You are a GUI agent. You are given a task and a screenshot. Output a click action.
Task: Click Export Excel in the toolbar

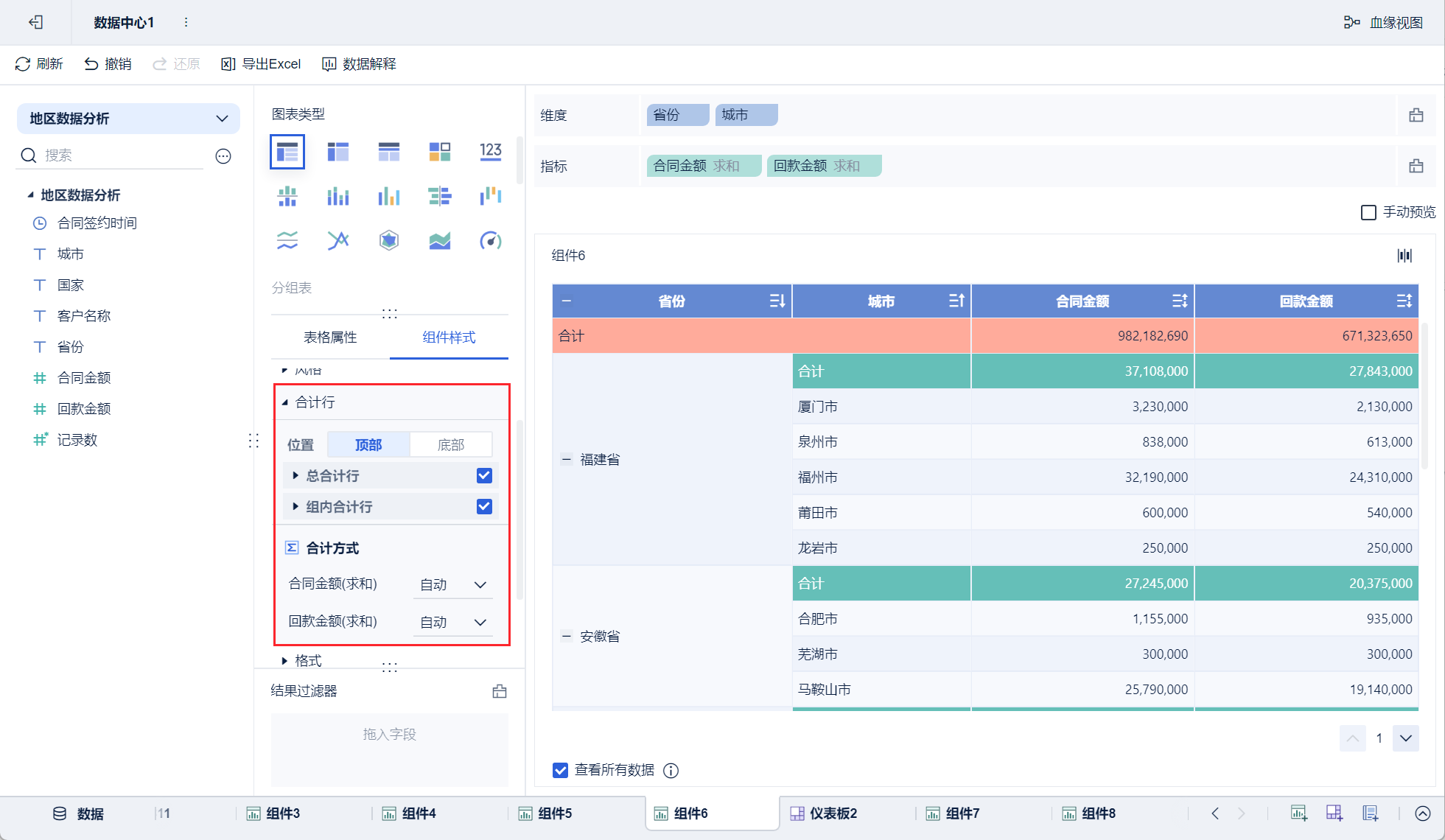(x=262, y=64)
